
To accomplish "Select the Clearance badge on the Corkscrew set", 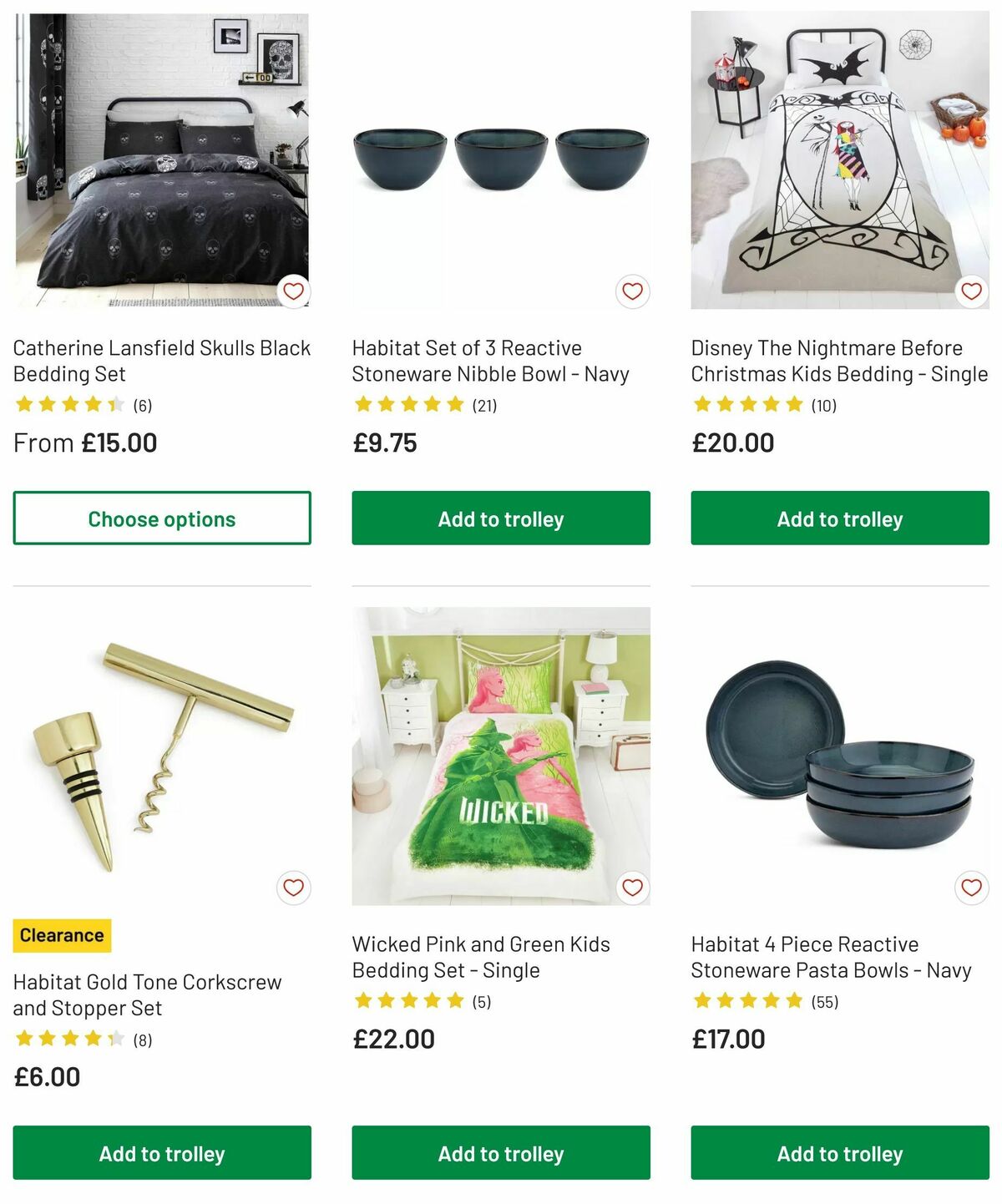I will tap(60, 936).
